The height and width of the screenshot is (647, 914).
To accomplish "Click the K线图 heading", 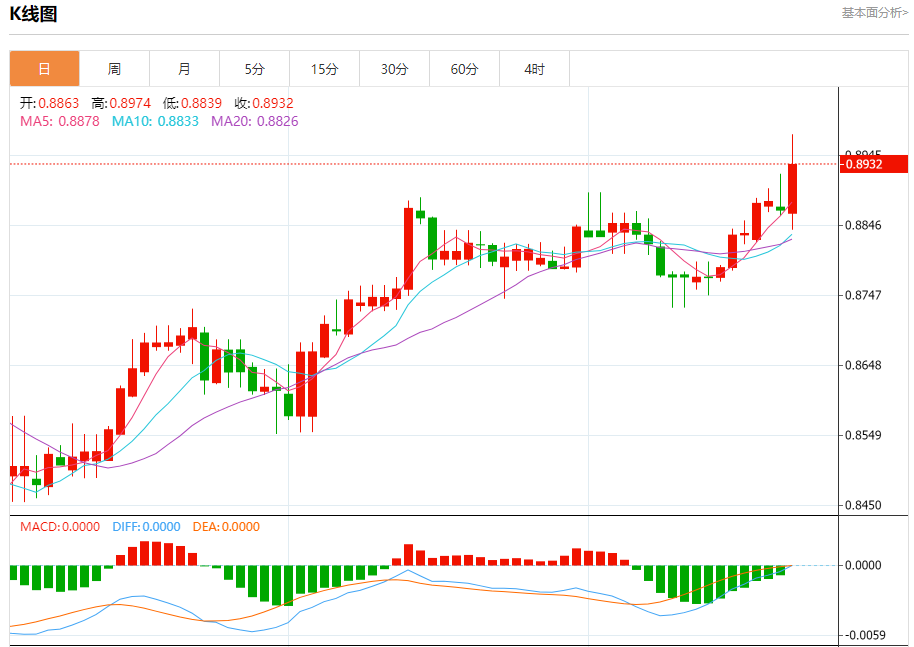I will 33,13.
